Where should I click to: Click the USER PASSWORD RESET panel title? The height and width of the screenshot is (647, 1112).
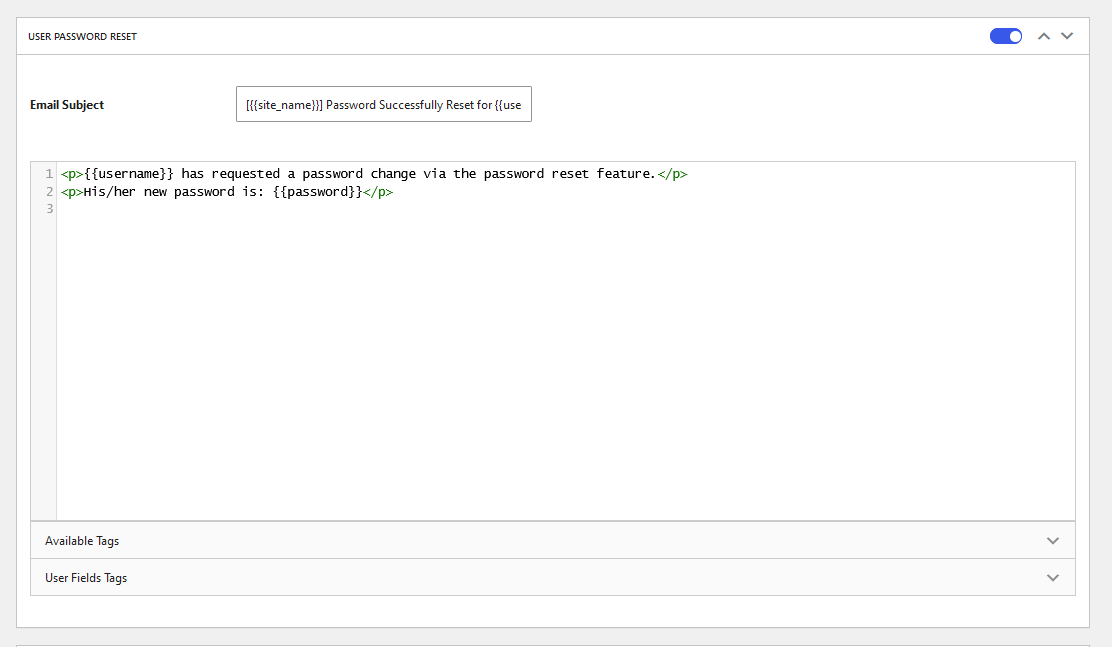82,37
